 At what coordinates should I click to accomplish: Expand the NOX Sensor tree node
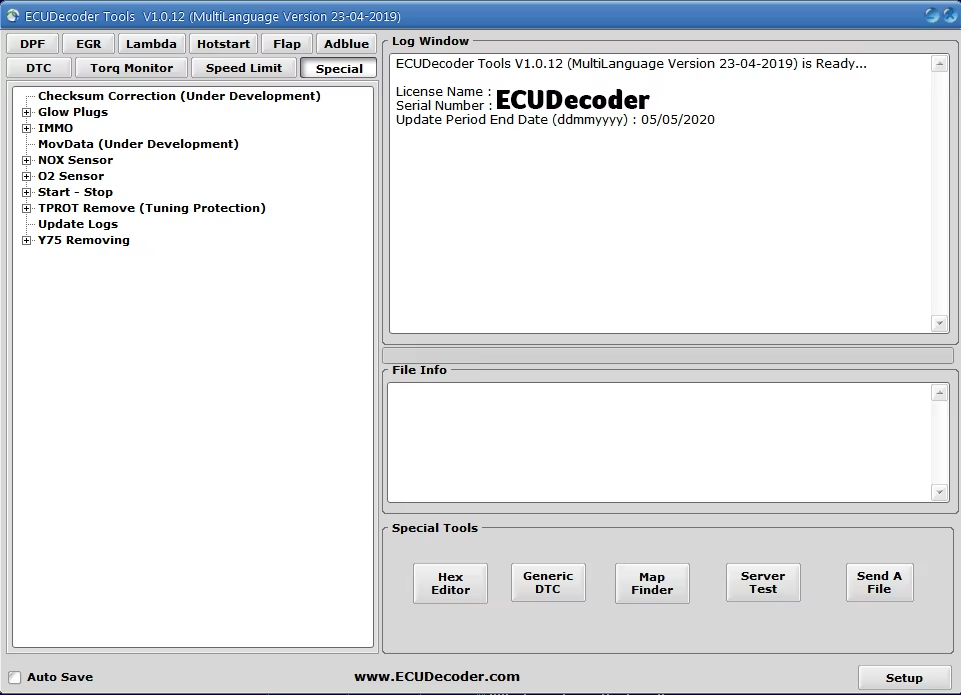click(x=26, y=160)
